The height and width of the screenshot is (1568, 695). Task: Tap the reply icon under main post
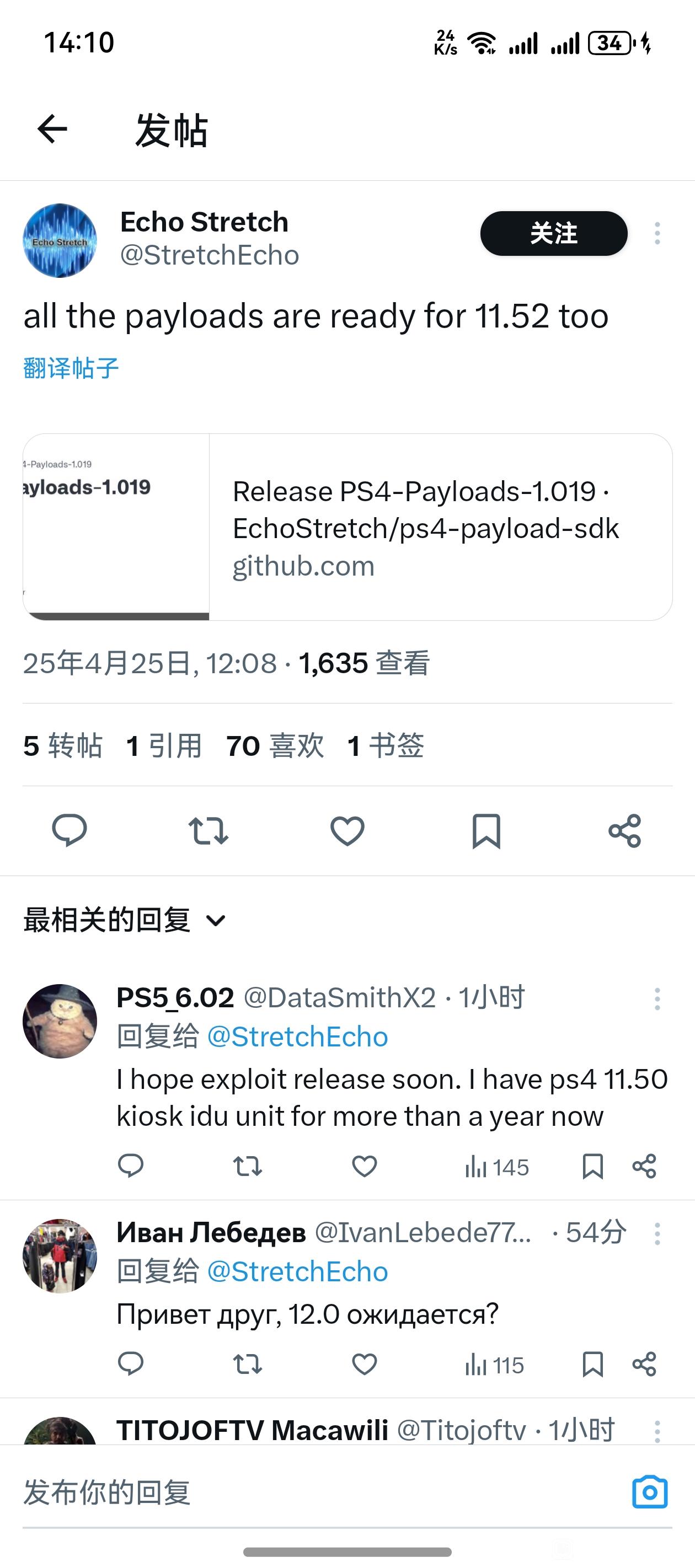[x=69, y=830]
